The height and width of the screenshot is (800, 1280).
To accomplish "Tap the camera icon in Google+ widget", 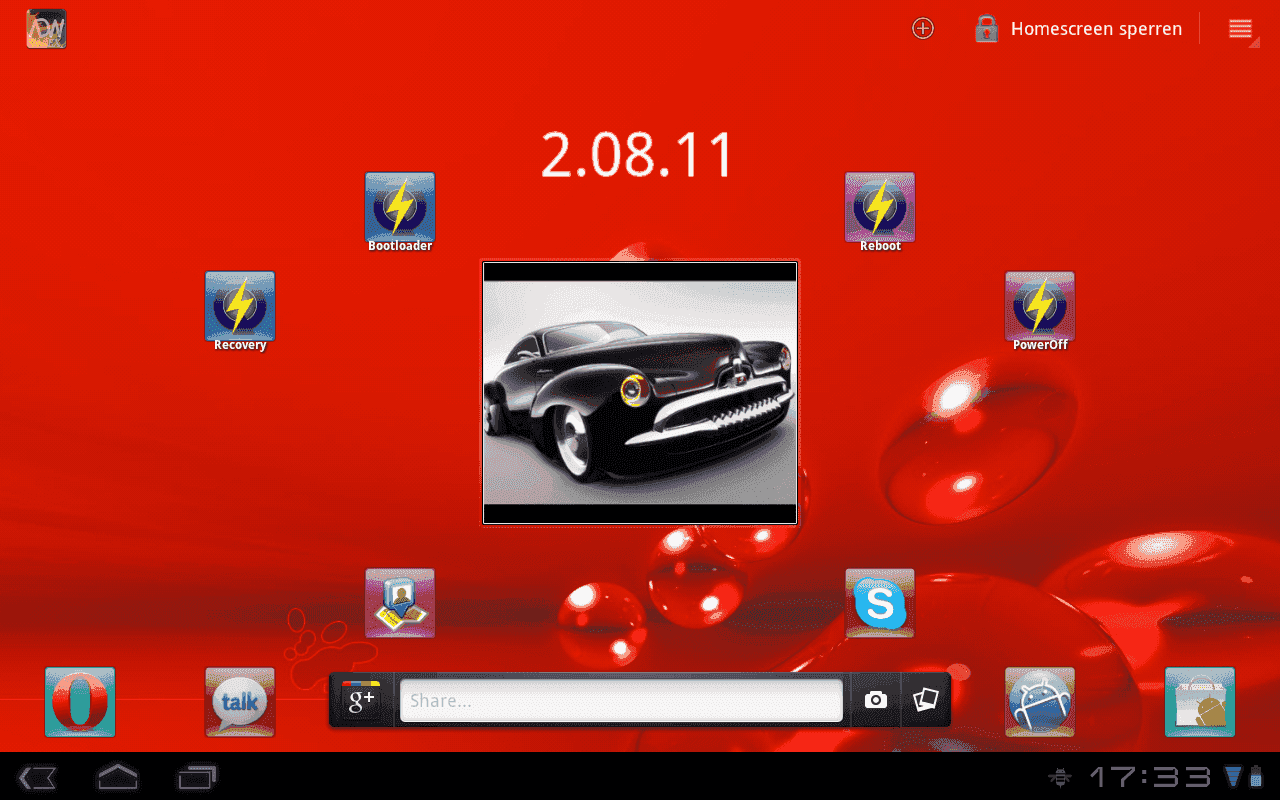I will [876, 700].
